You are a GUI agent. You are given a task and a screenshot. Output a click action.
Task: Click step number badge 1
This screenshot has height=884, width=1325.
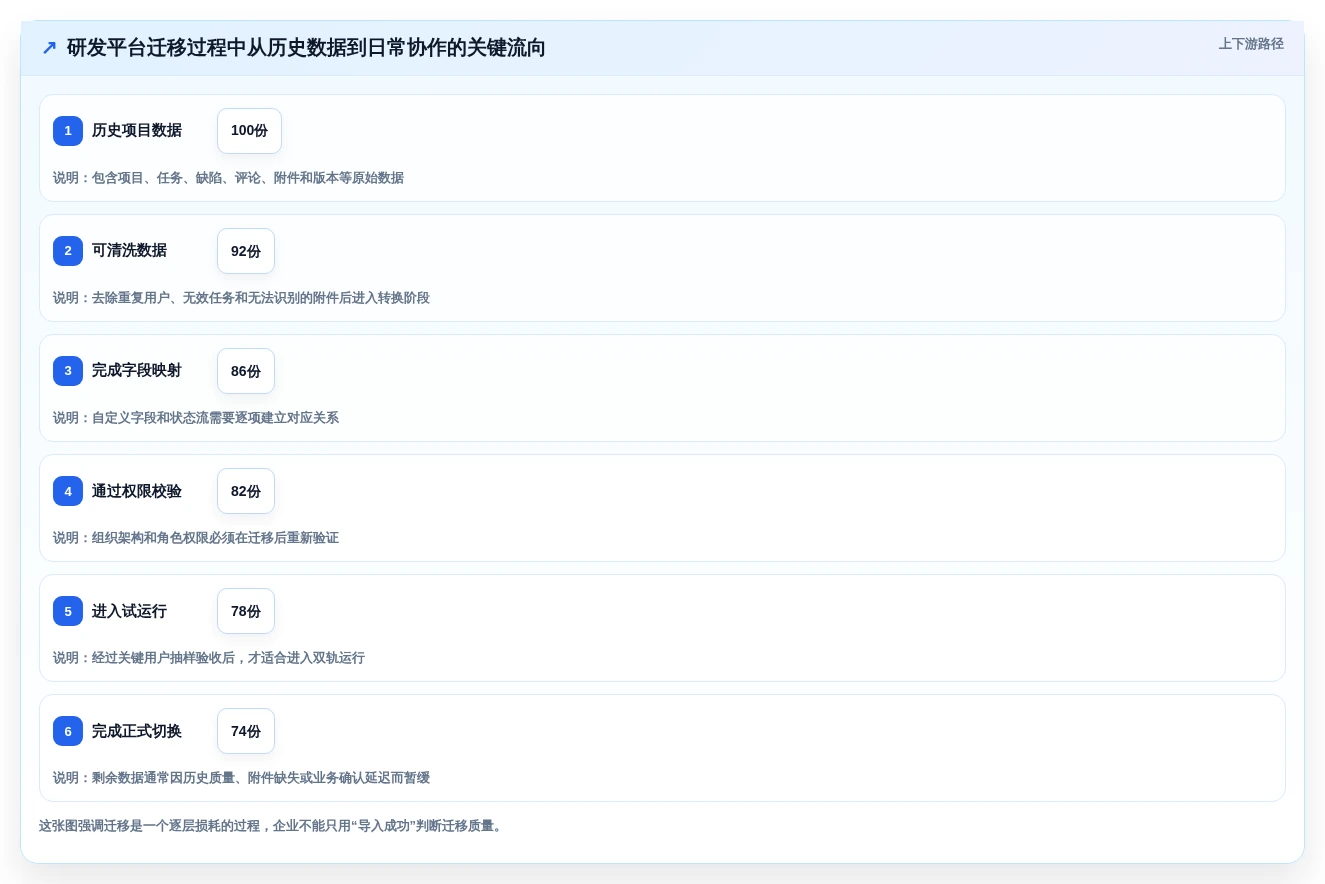(x=68, y=131)
